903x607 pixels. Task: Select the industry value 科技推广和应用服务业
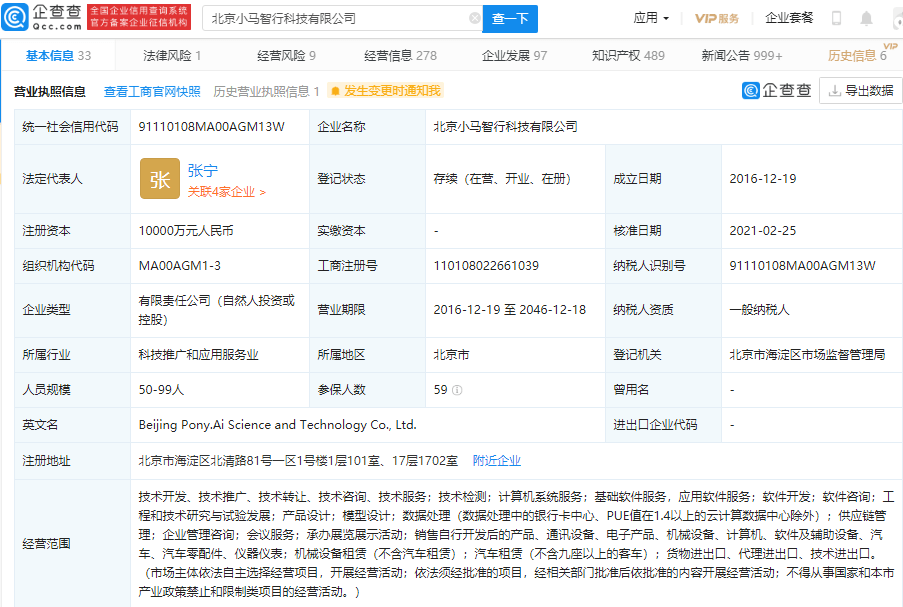199,355
